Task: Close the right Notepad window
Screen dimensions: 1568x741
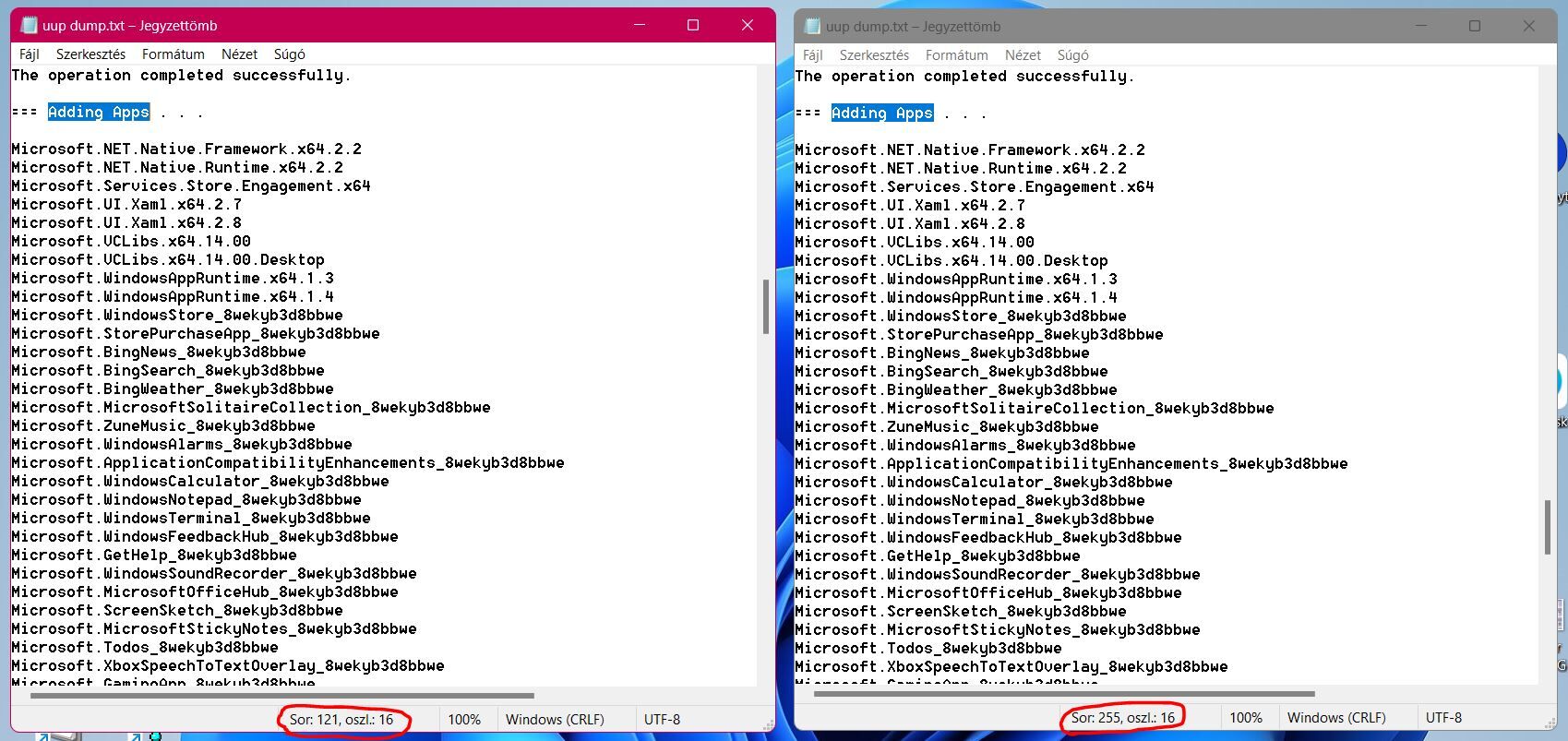Action: (1529, 26)
